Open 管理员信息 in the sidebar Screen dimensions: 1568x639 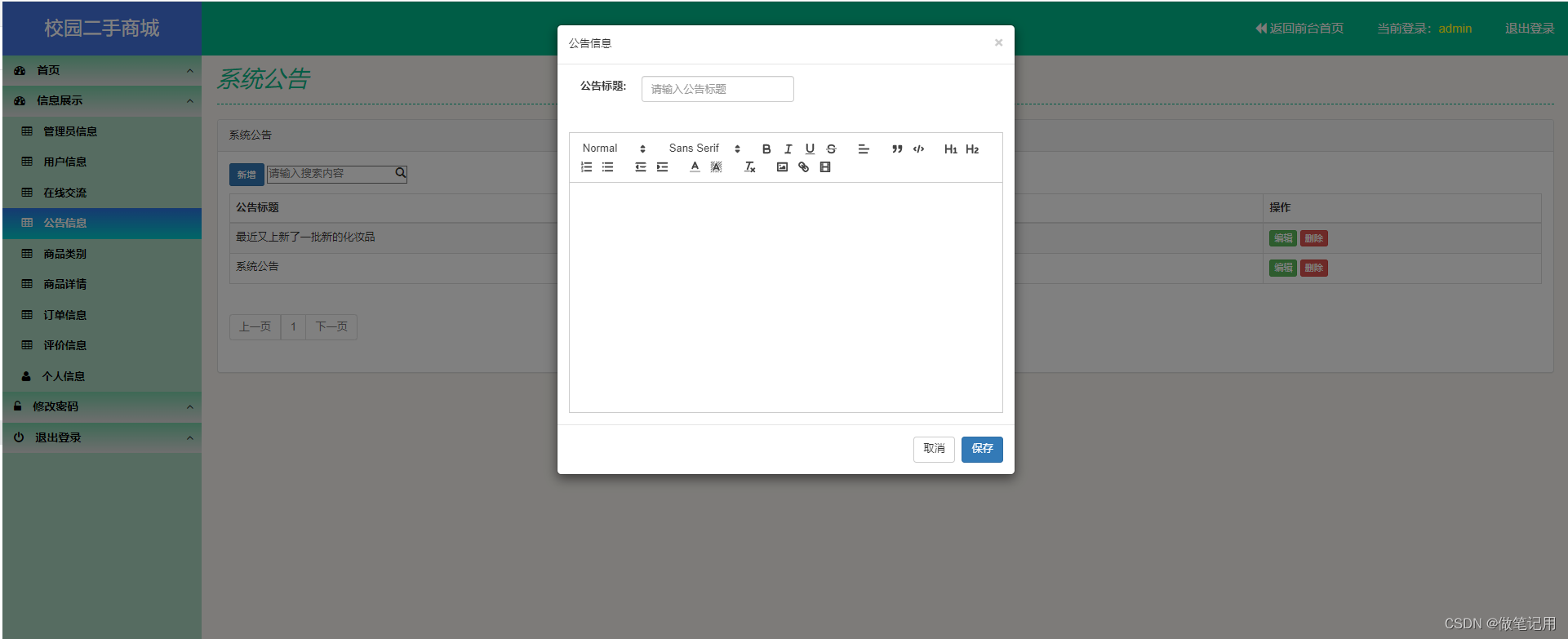click(x=102, y=131)
